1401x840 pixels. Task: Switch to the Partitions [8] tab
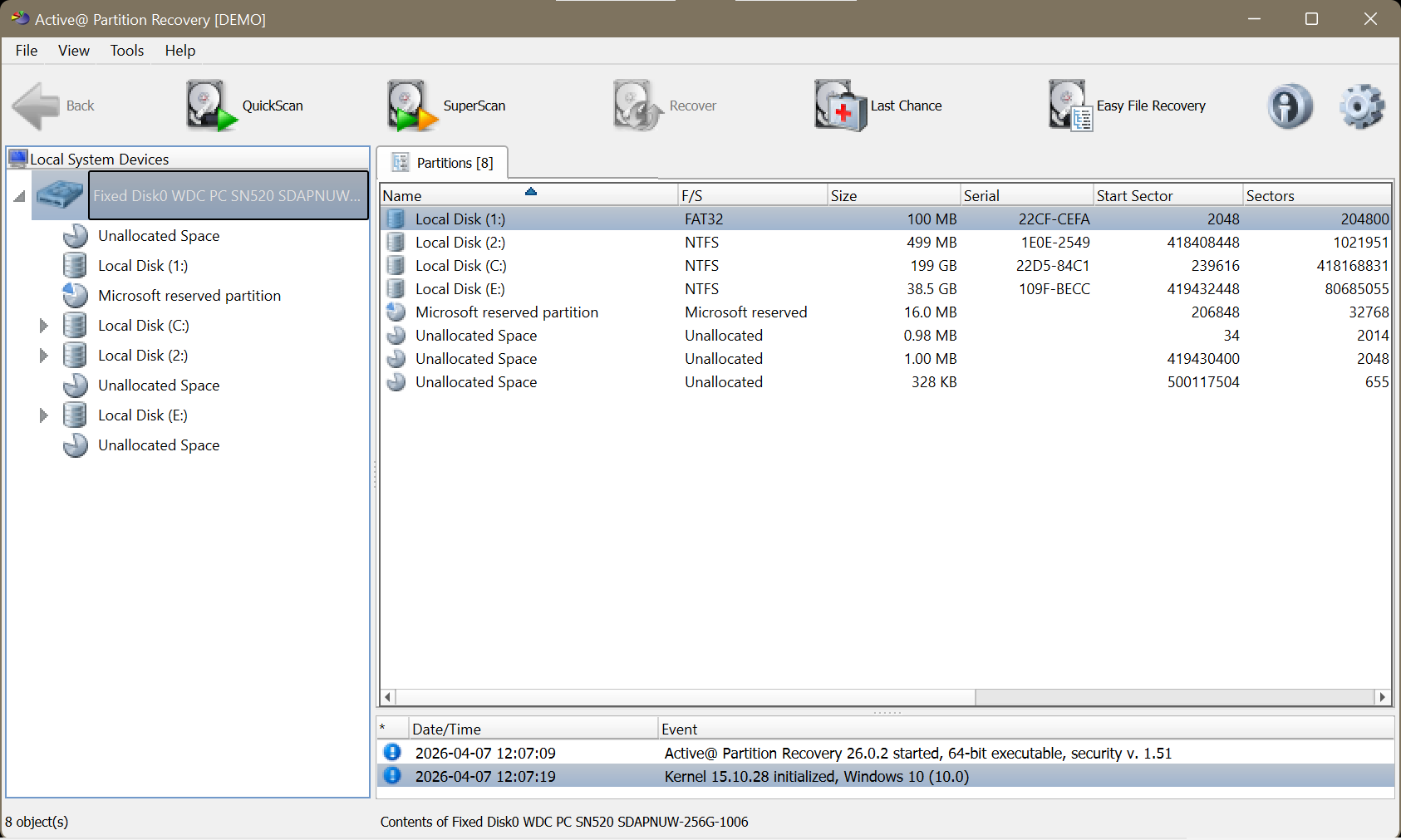pos(443,162)
